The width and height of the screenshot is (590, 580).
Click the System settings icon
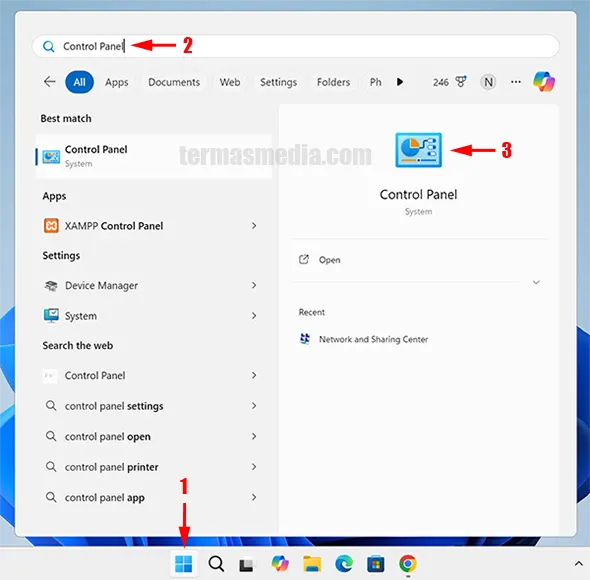point(51,315)
